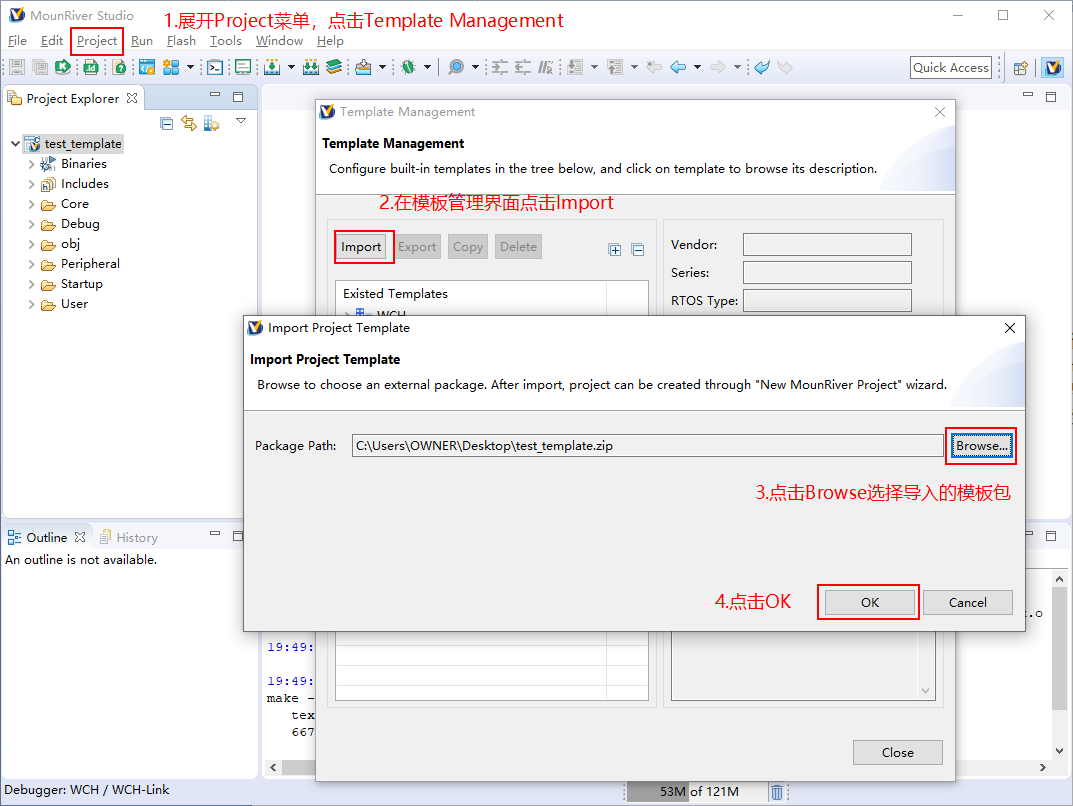This screenshot has height=806, width=1073.
Task: Open dropdown next to debug bug icon
Action: point(428,67)
